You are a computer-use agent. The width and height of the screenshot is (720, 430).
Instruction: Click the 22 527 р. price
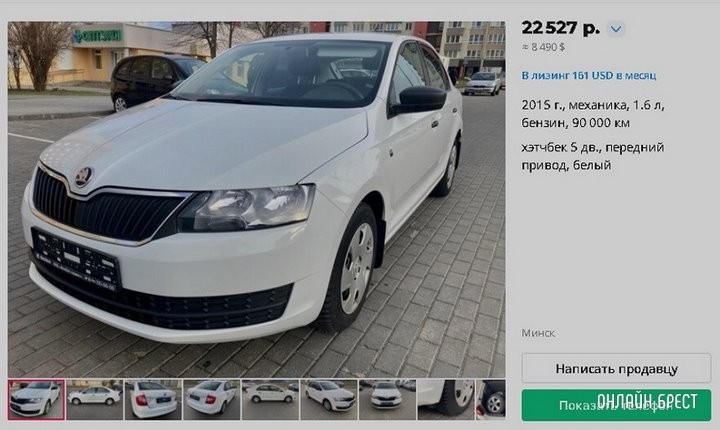(x=561, y=28)
